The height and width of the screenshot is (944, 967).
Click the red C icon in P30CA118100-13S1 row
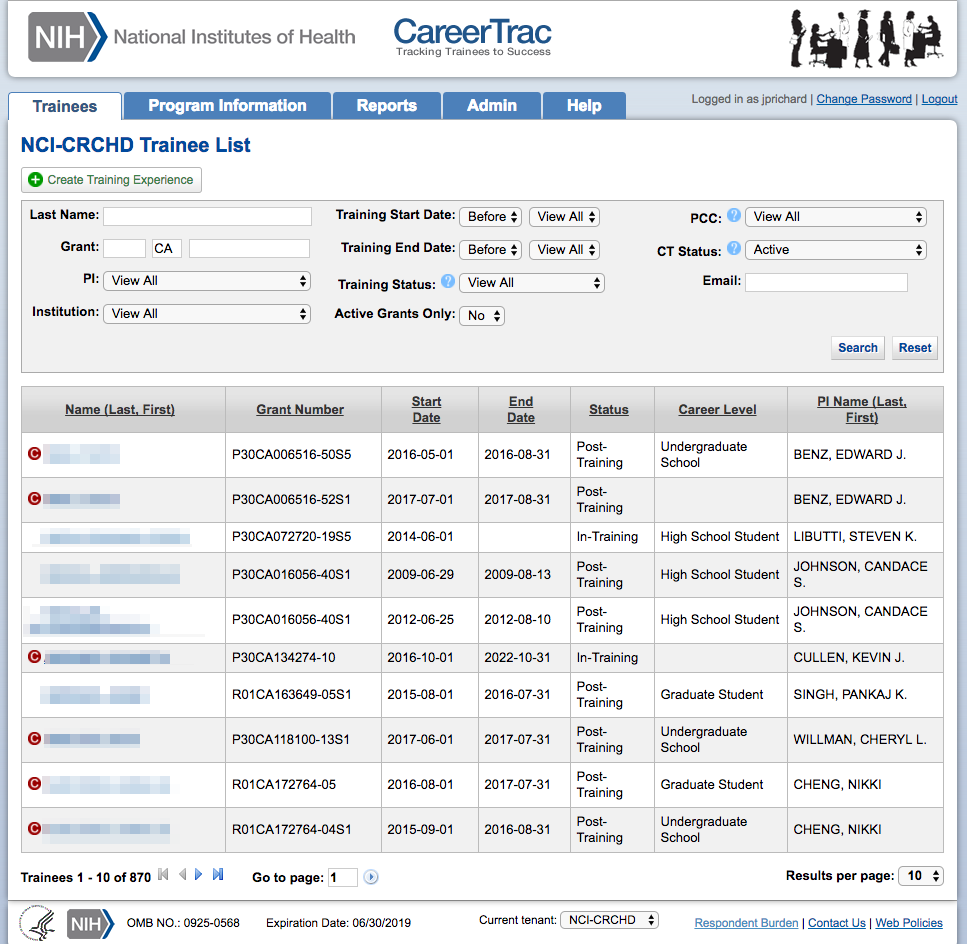coord(35,738)
